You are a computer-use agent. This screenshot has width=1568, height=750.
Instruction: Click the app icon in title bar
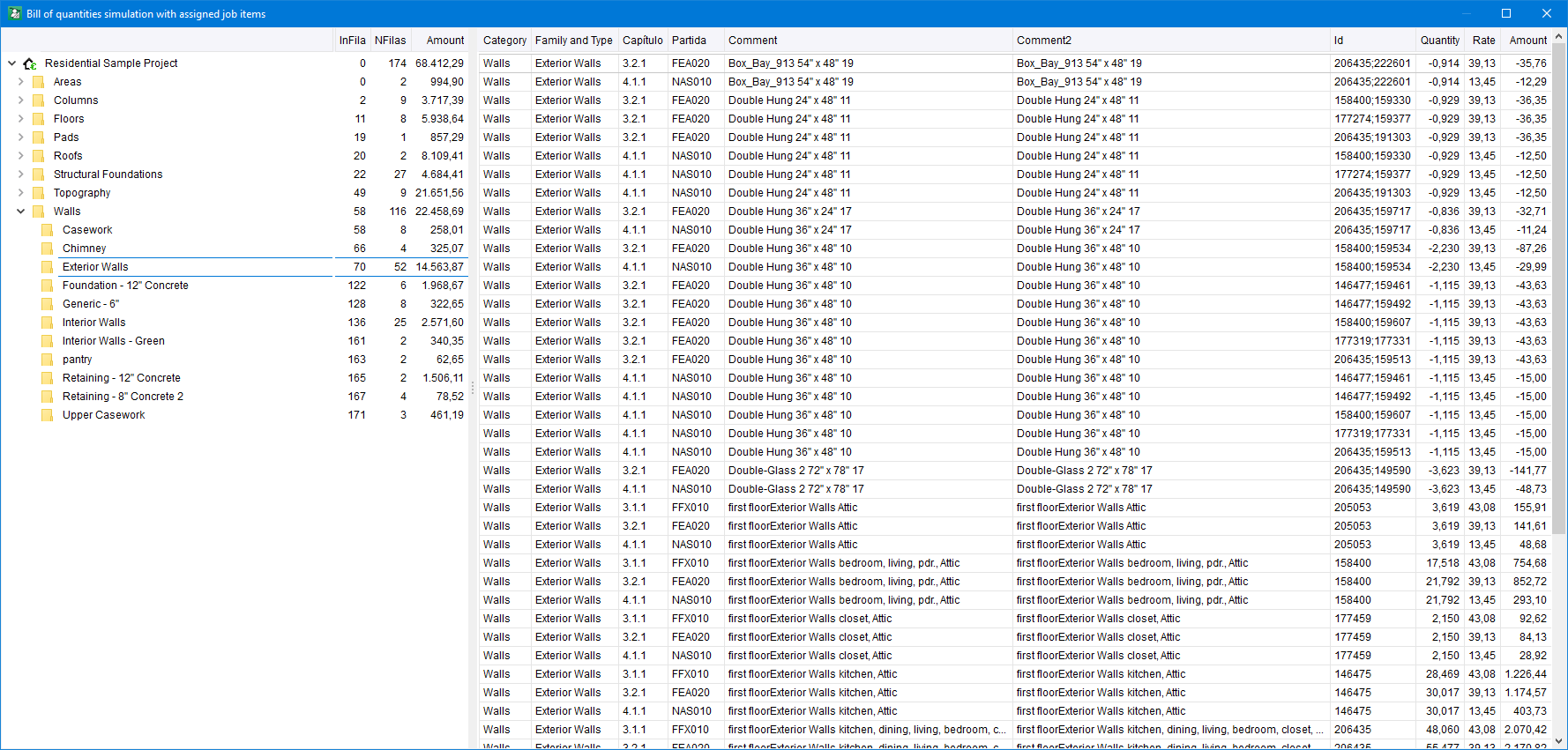pos(14,13)
